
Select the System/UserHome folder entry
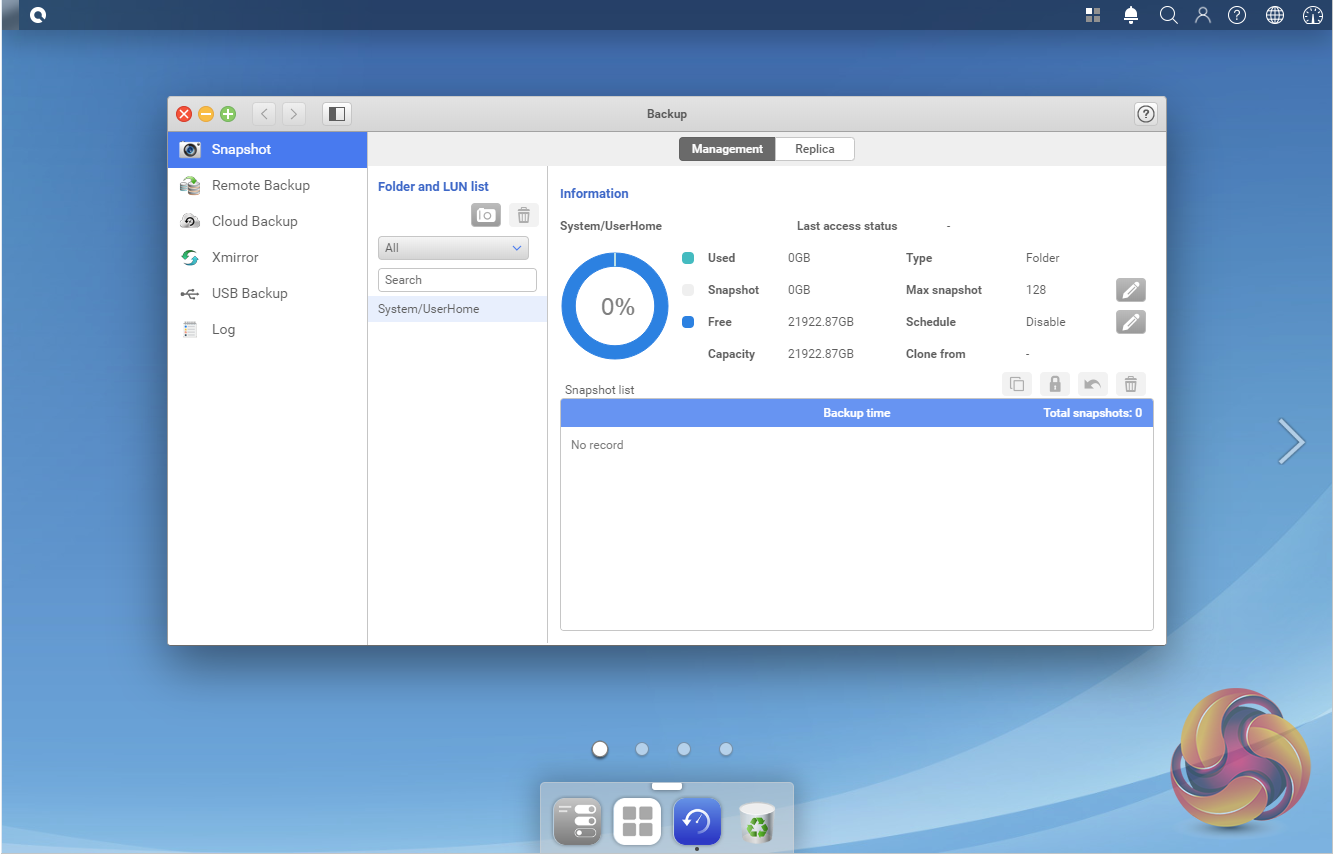(x=457, y=309)
